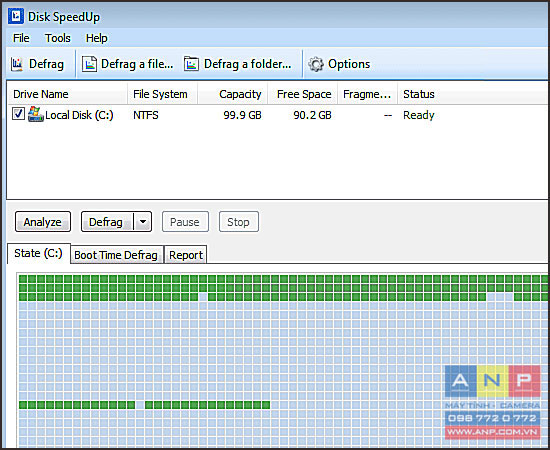Expand the Defrag button dropdown arrow

point(143,222)
